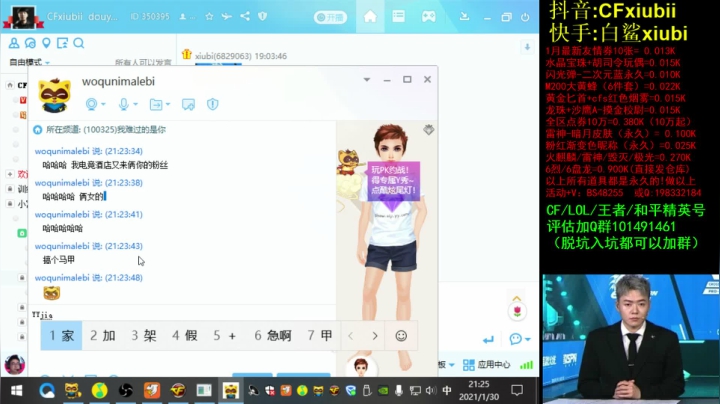Click the airplane icon next to the star
Image resolution: width=720 pixels, height=404 pixels.
(x=226, y=17)
